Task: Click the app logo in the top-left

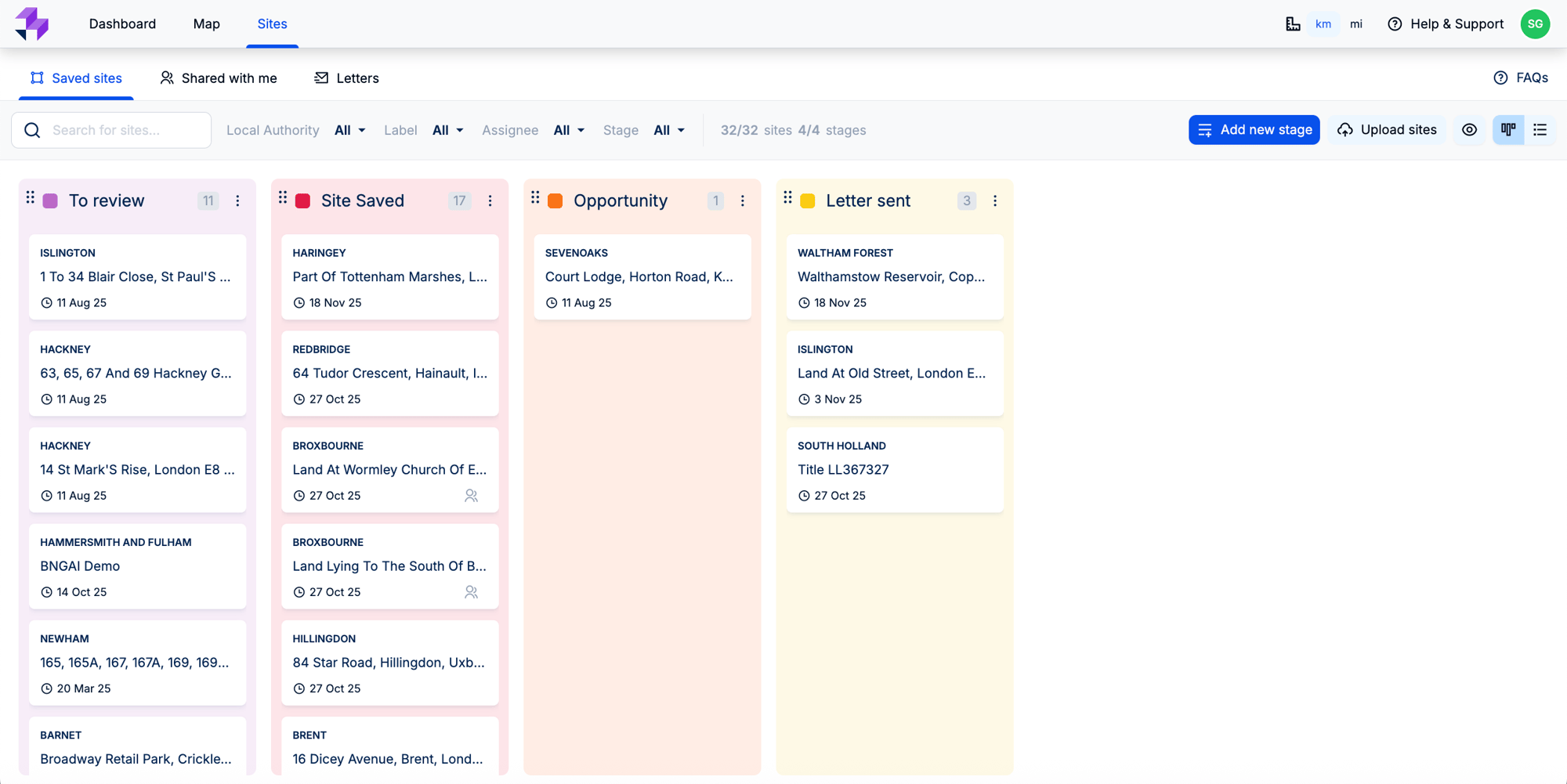Action: [31, 23]
